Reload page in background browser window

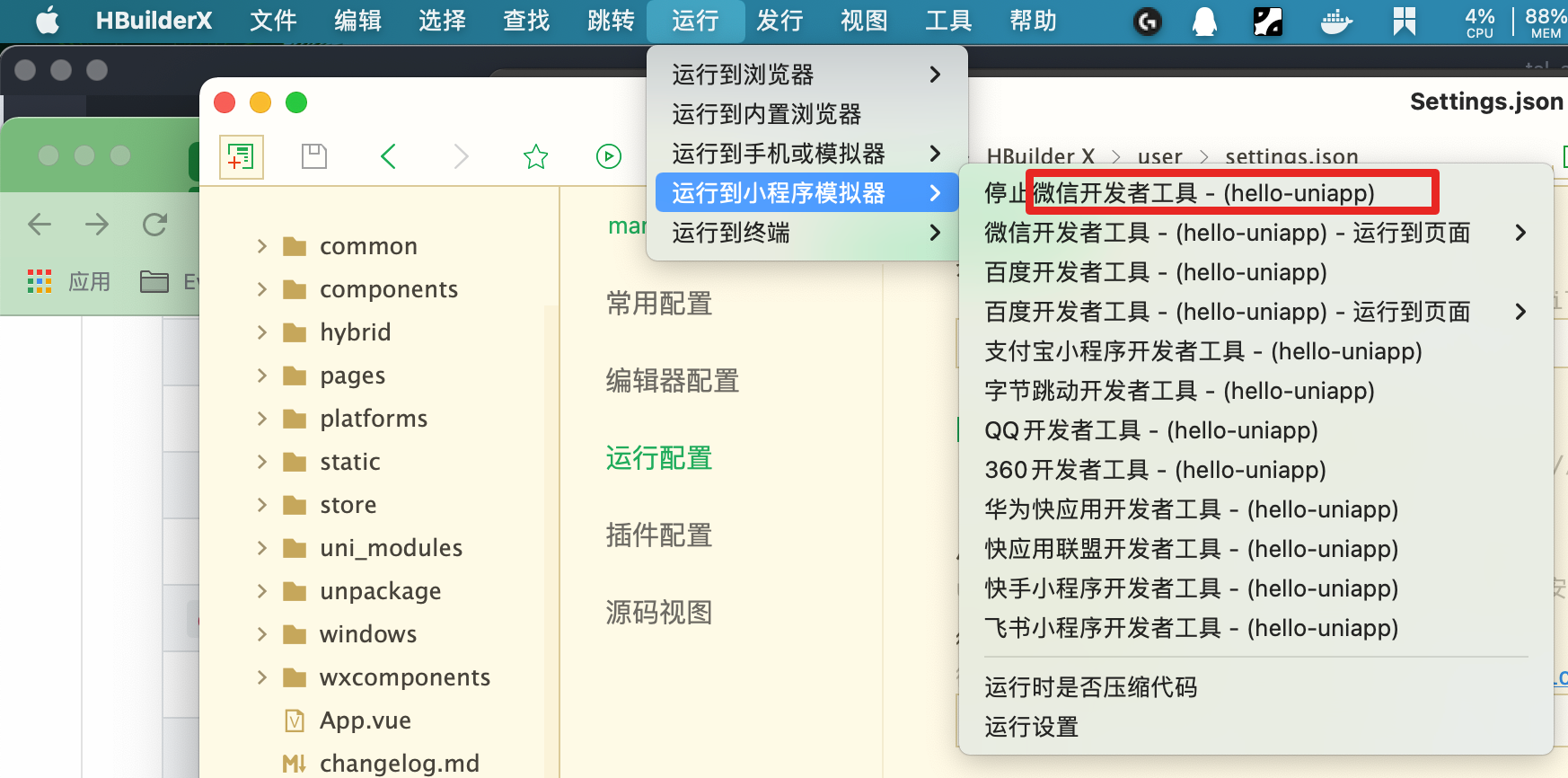154,224
